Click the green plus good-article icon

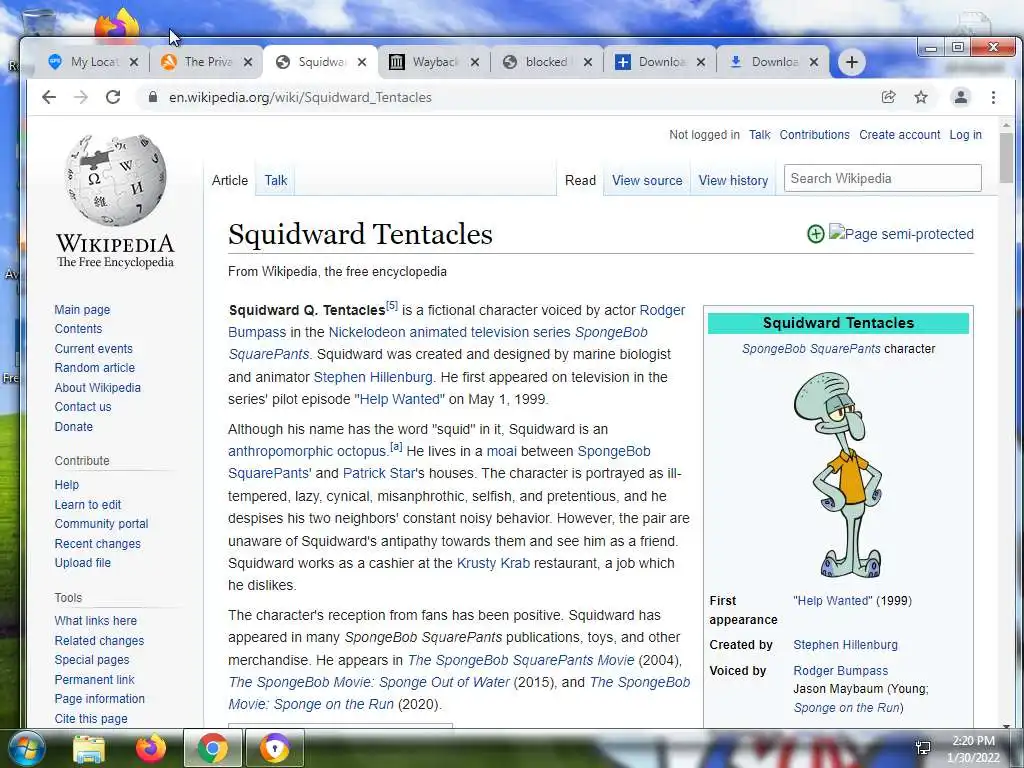click(816, 234)
